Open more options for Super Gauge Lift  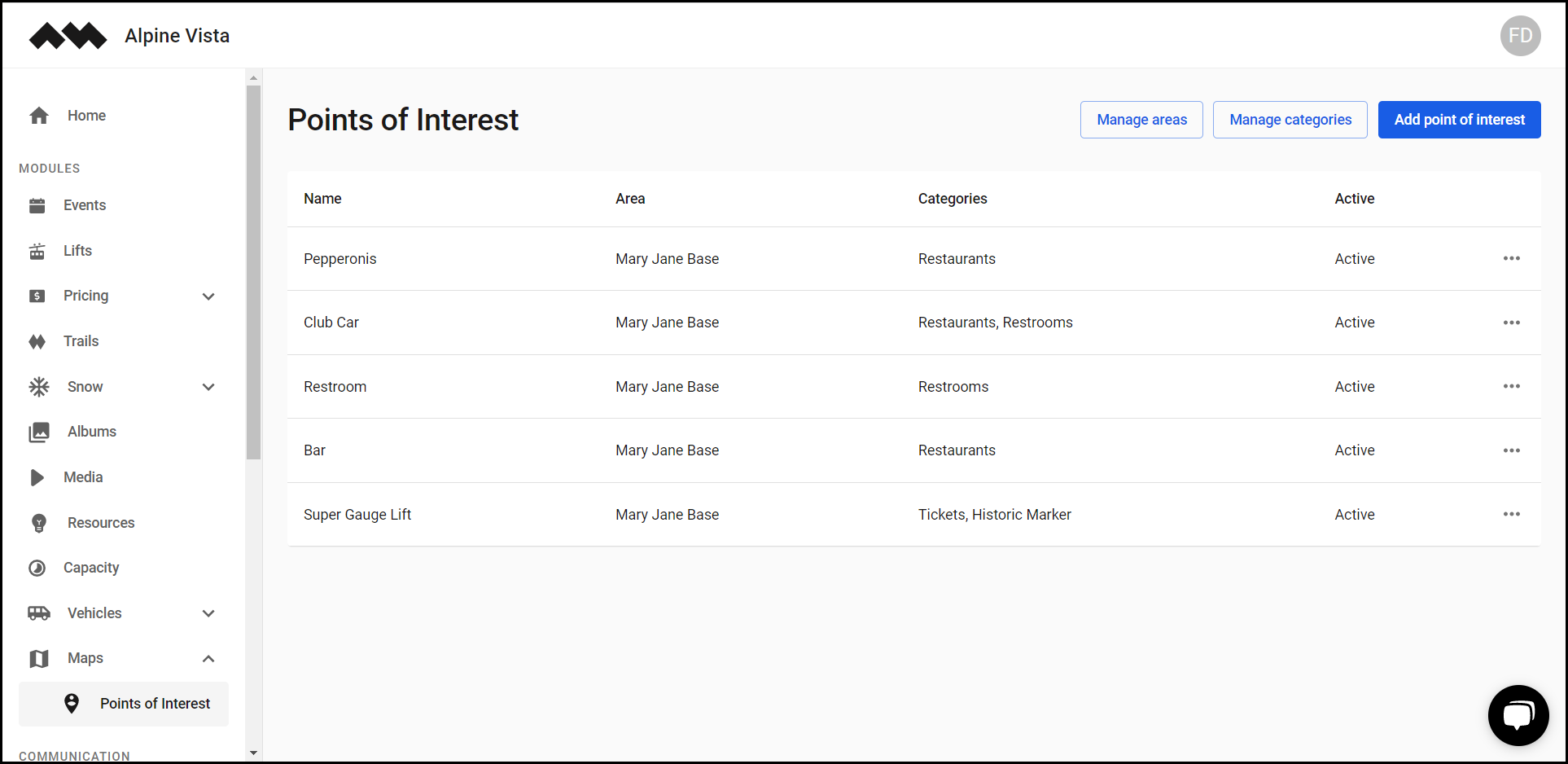1512,514
